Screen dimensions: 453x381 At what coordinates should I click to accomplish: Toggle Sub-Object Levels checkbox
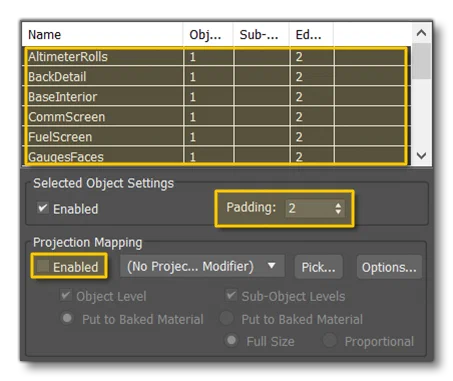(x=231, y=296)
